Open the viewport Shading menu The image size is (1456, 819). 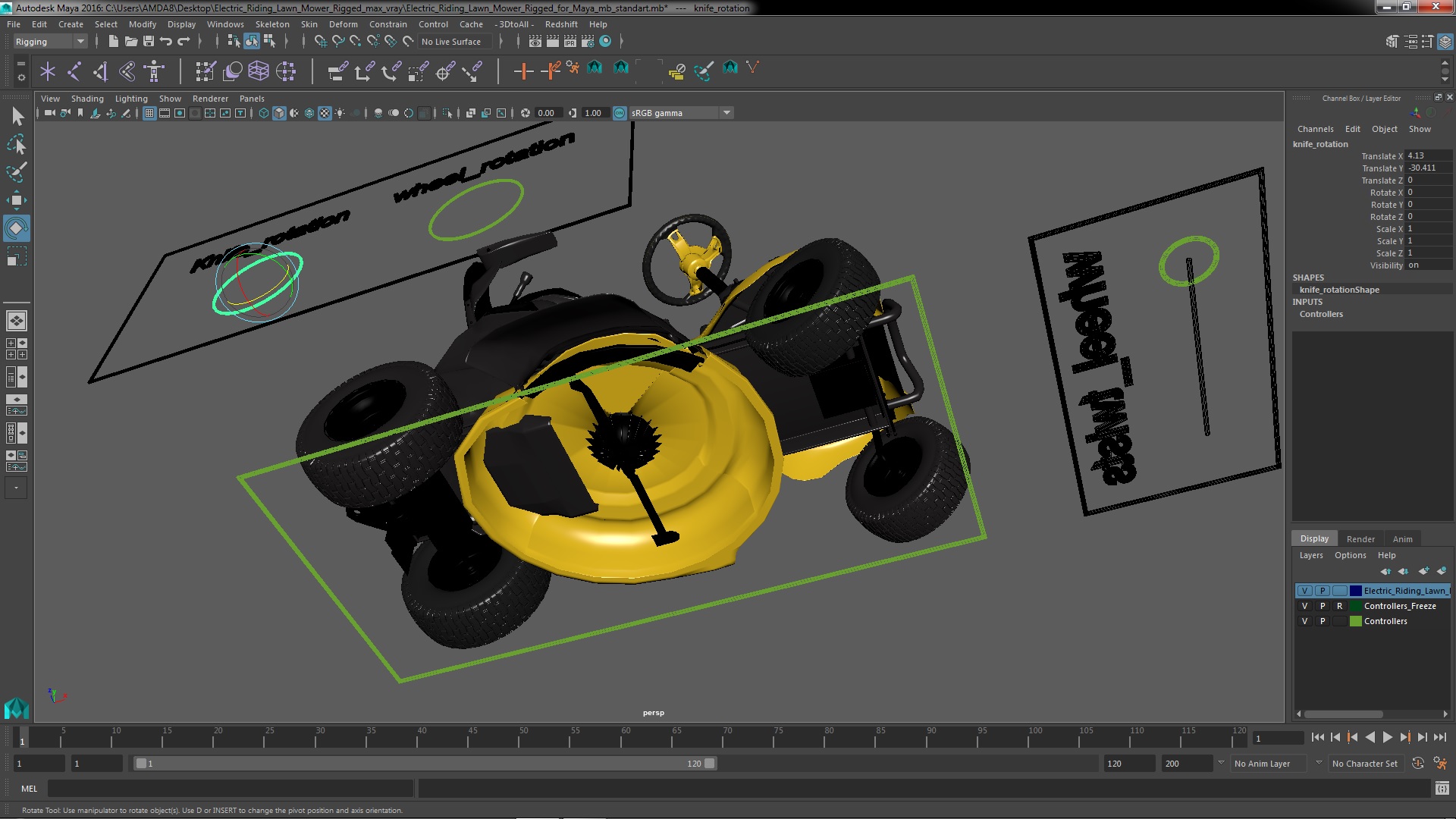87,99
